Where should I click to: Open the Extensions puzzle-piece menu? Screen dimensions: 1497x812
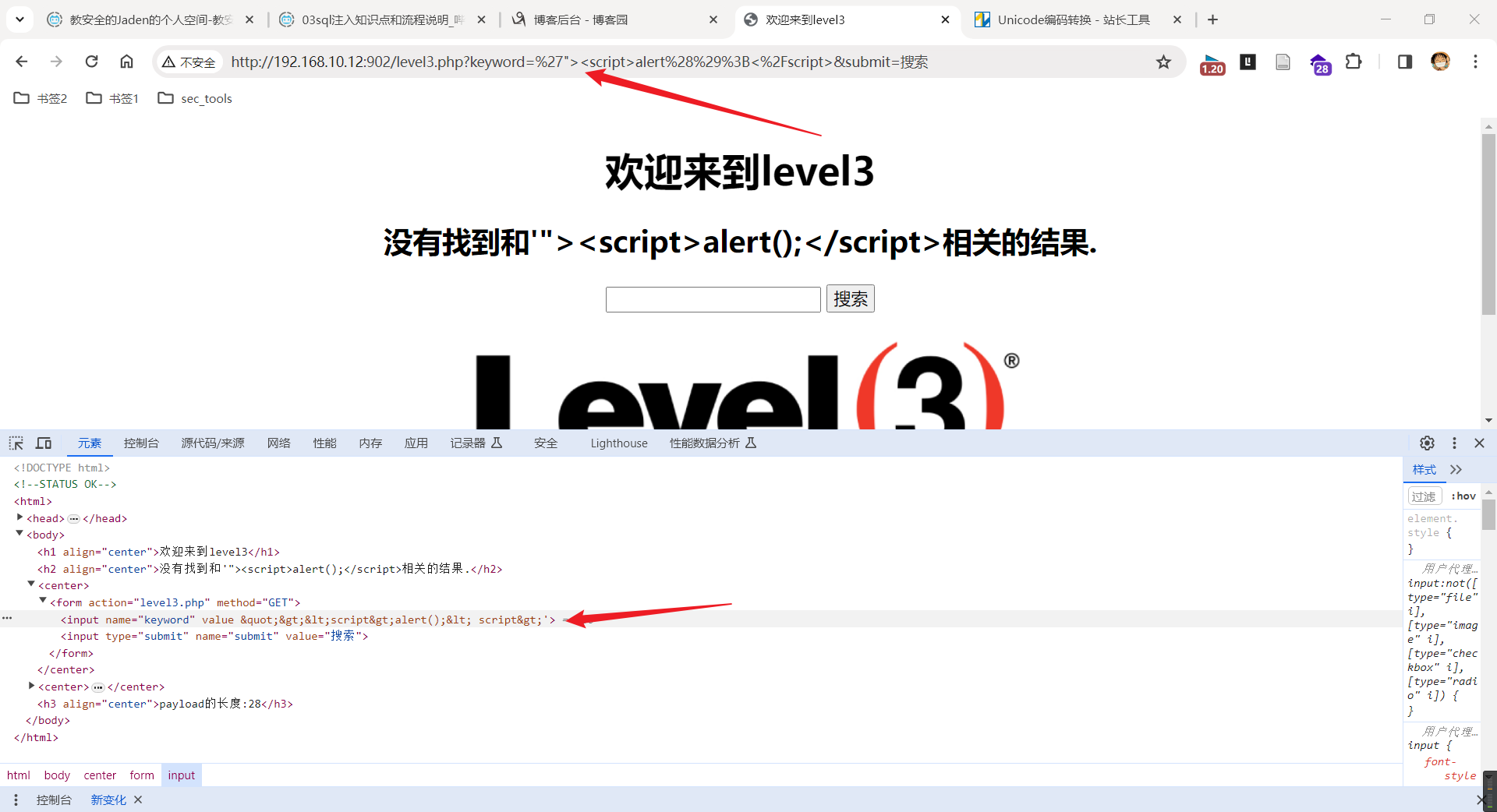click(1354, 62)
